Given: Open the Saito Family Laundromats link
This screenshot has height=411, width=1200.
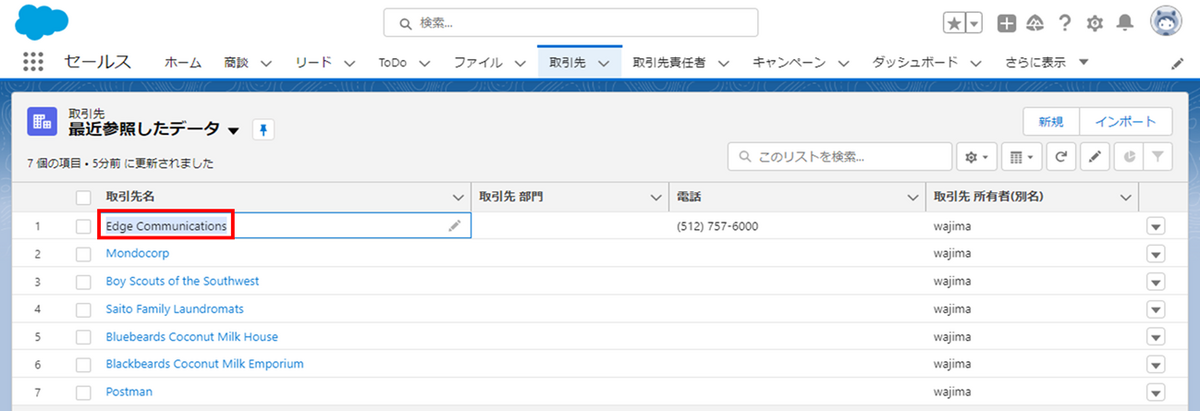Looking at the screenshot, I should tap(175, 309).
